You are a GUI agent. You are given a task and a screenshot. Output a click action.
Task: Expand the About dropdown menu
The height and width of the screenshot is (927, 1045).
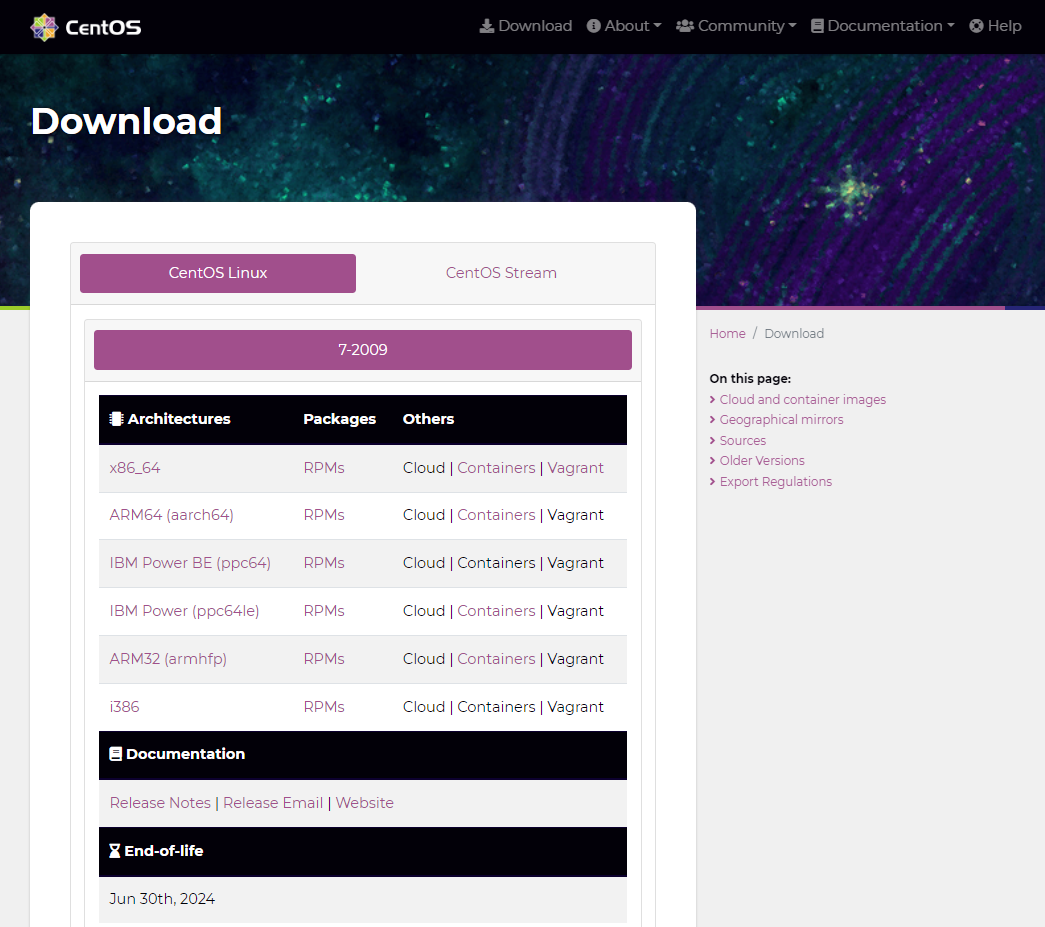point(624,26)
